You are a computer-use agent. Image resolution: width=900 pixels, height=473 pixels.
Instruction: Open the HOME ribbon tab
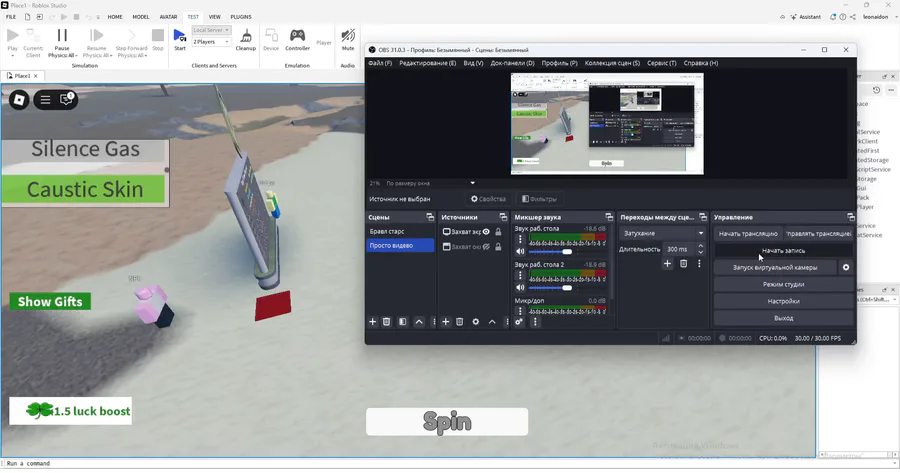(115, 17)
